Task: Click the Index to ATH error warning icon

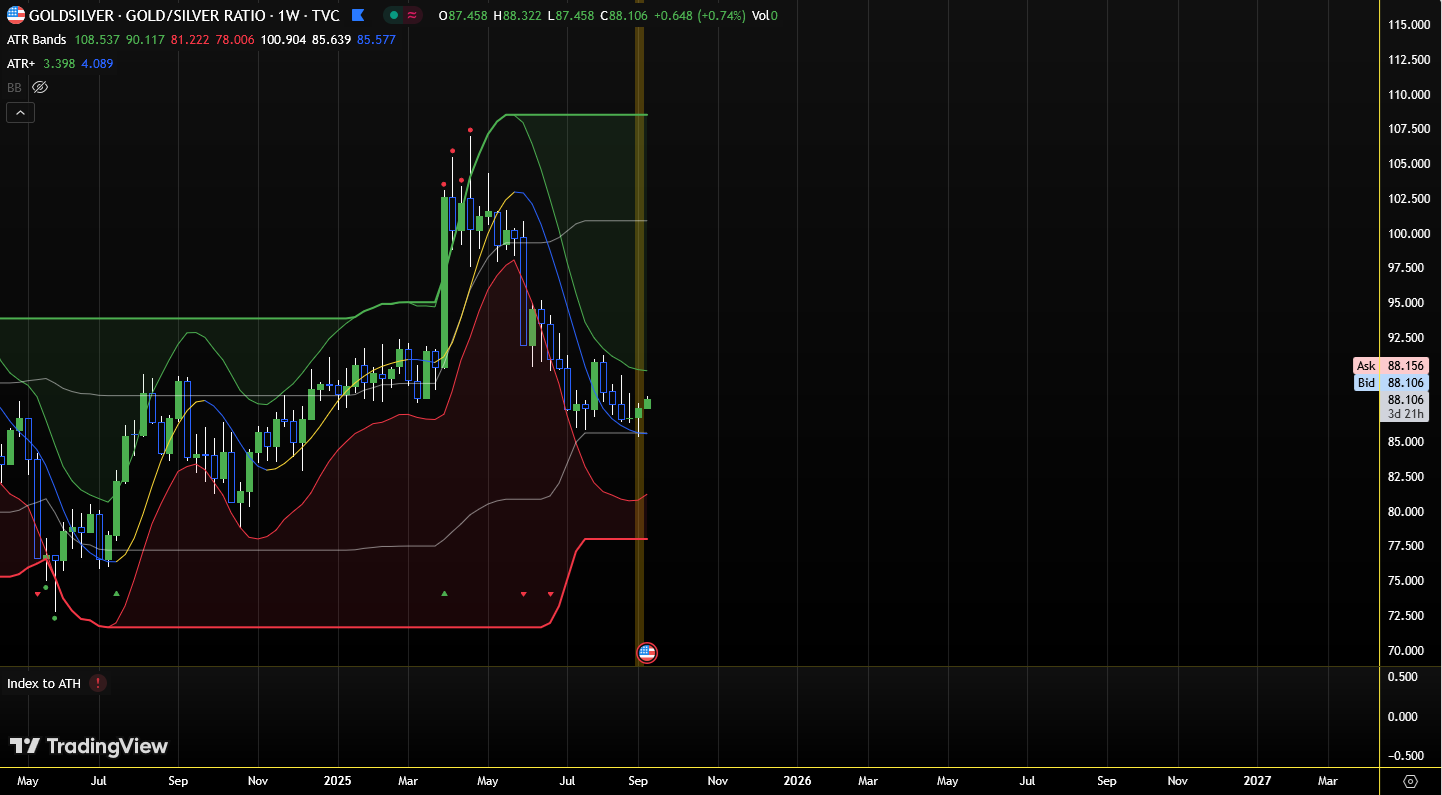Action: 97,683
